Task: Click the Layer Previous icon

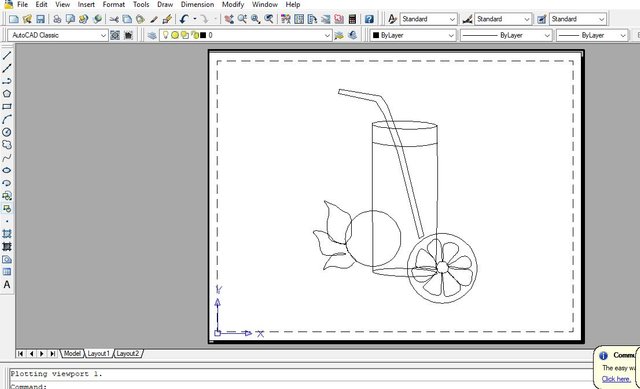Action: tap(352, 35)
